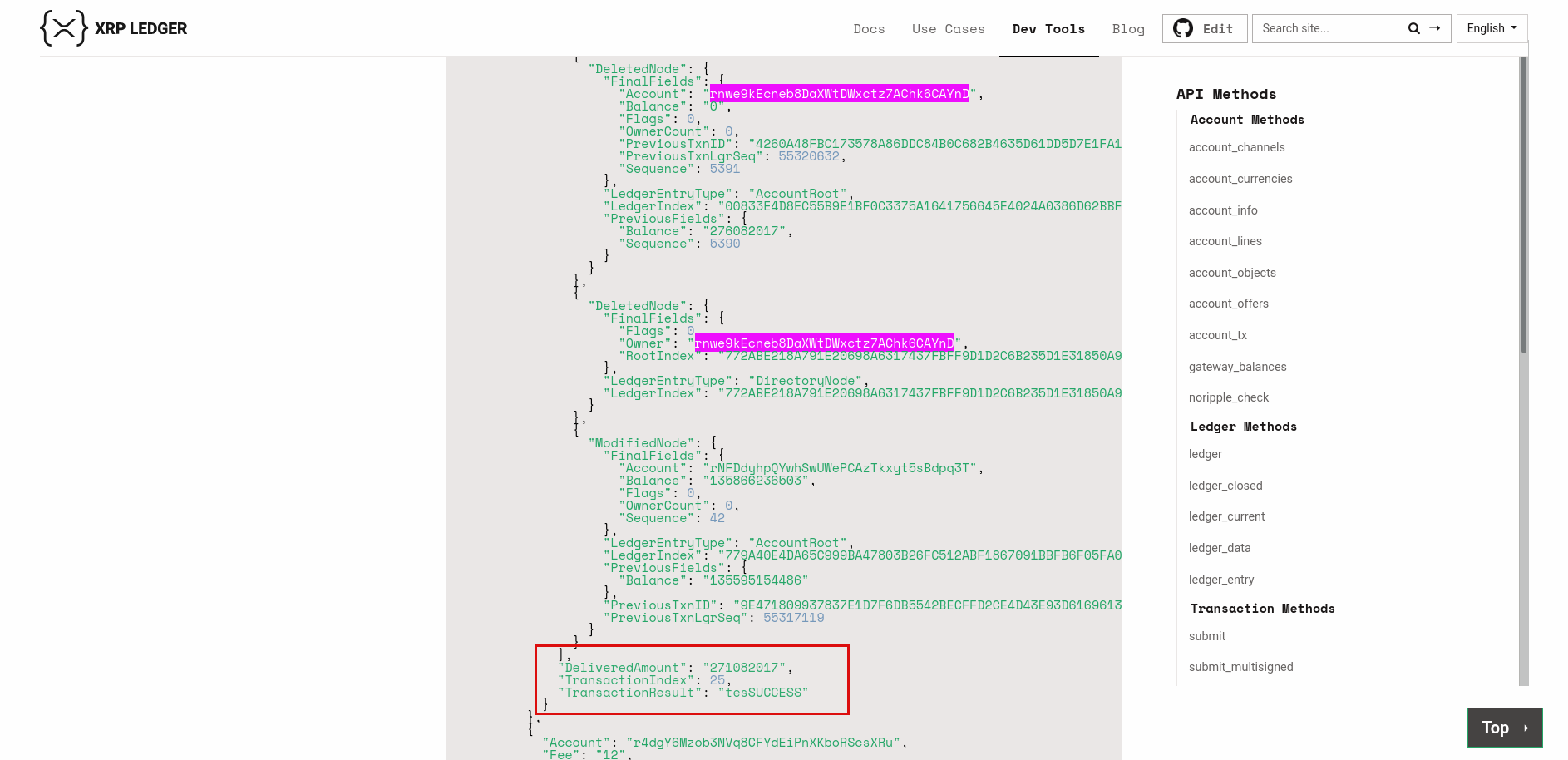Open the account_objects method
Image resolution: width=1568 pixels, height=760 pixels.
coord(1232,273)
